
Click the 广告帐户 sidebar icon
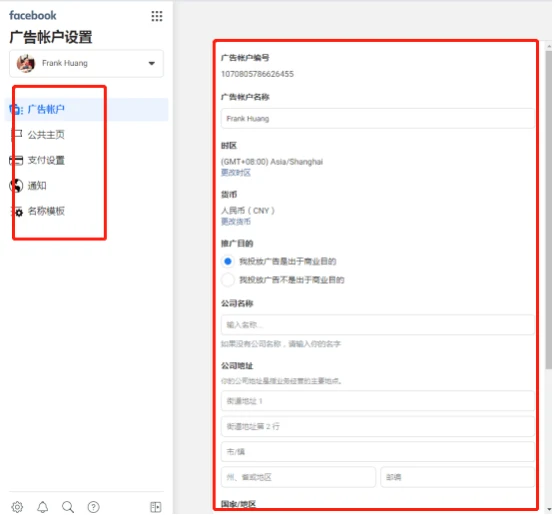coord(16,109)
